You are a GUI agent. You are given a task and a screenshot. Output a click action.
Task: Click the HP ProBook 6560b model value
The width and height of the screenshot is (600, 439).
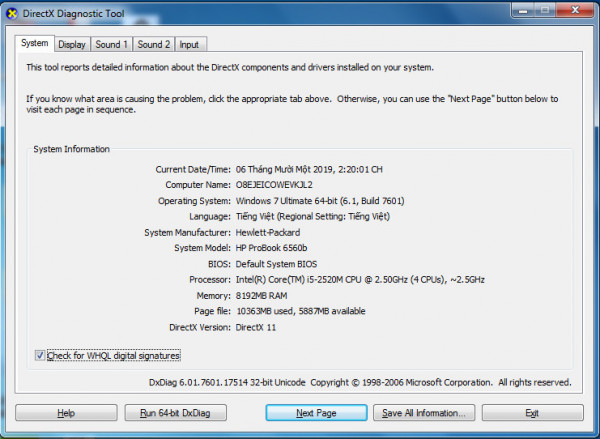tap(271, 248)
